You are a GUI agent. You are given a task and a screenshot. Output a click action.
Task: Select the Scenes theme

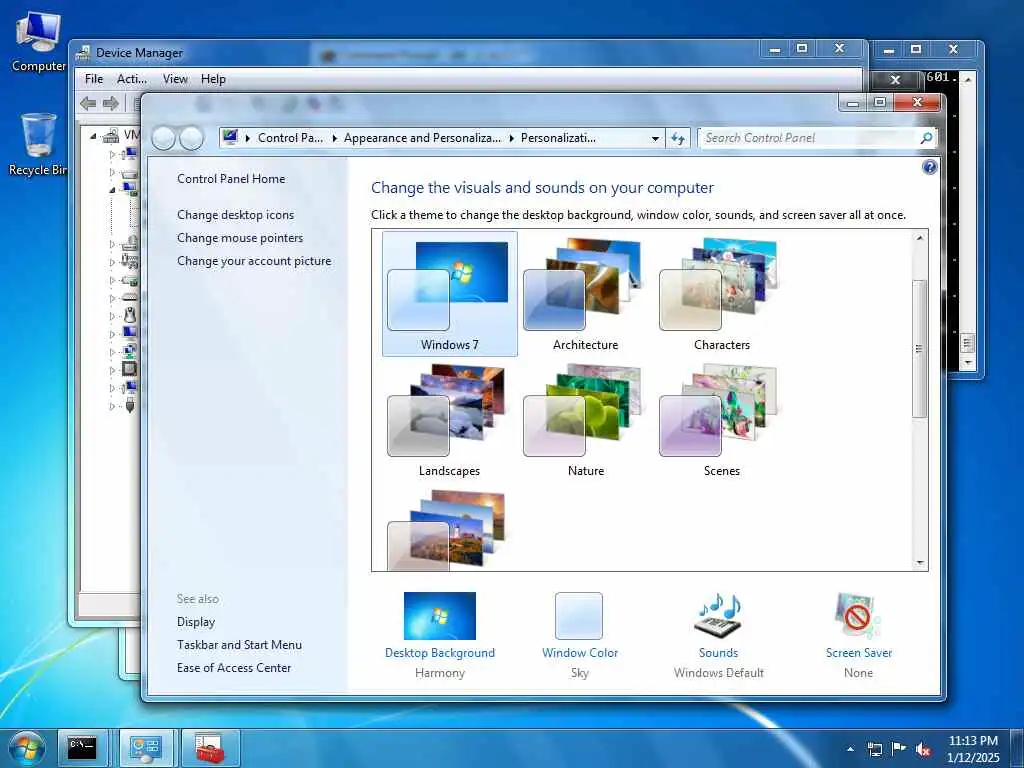721,419
